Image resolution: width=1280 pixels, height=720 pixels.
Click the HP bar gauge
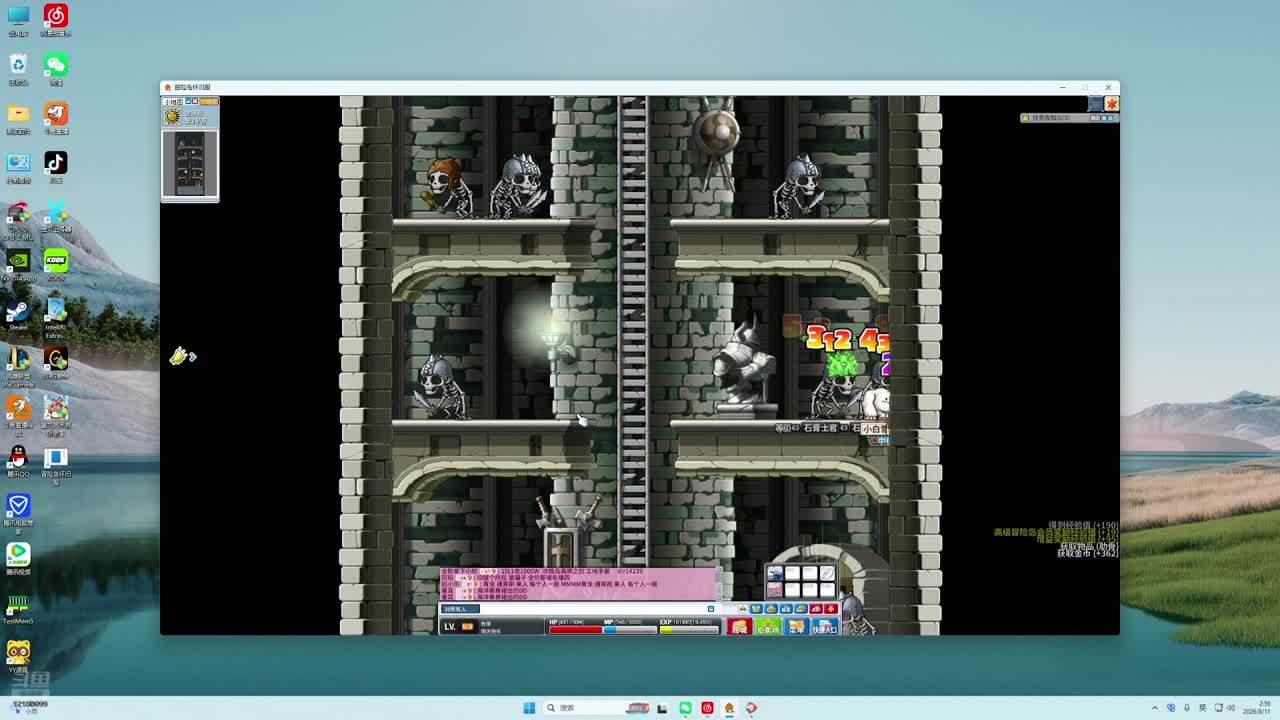click(x=574, y=629)
